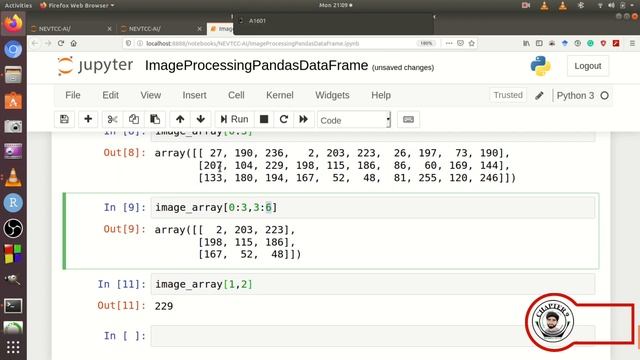Bookmark this page with the star icon
This screenshot has height=360, width=640.
coord(472,43)
